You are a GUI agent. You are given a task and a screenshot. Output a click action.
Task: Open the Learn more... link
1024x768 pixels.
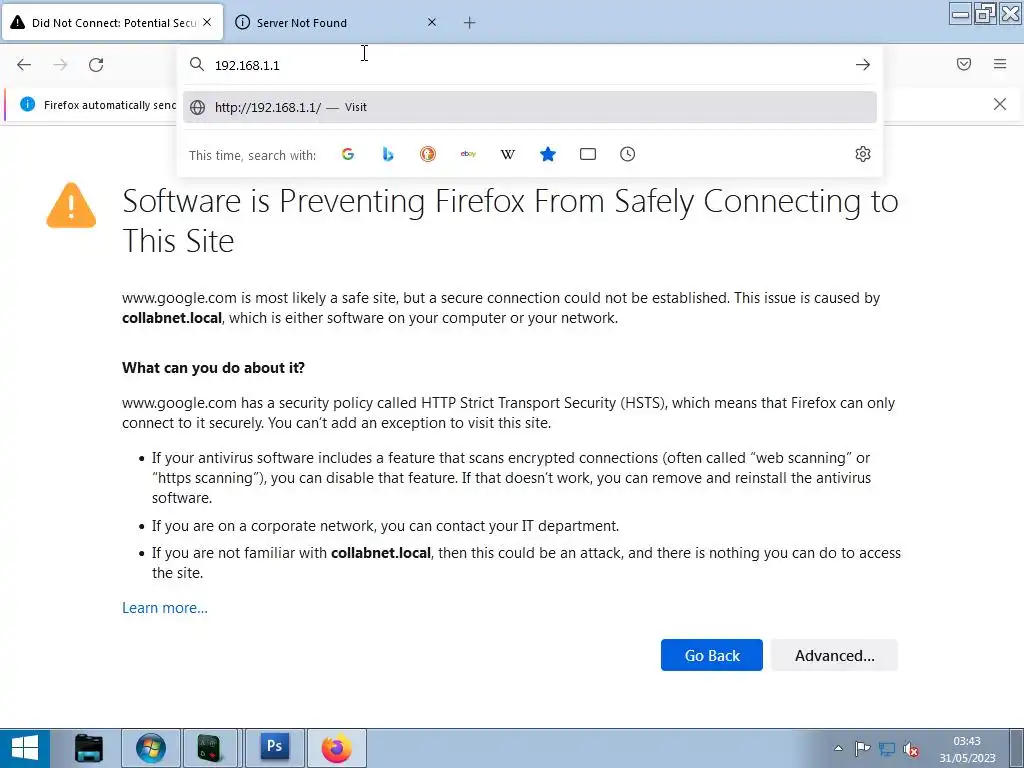(165, 608)
